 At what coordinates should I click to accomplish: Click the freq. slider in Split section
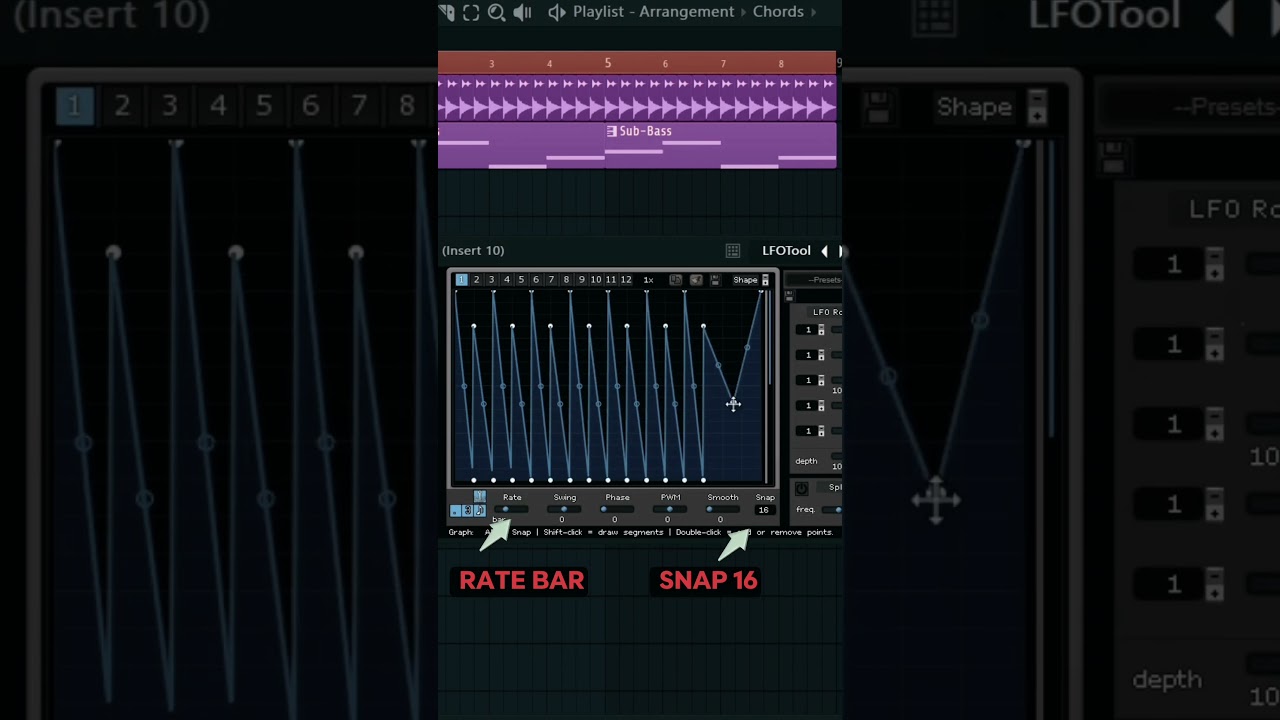(832, 510)
